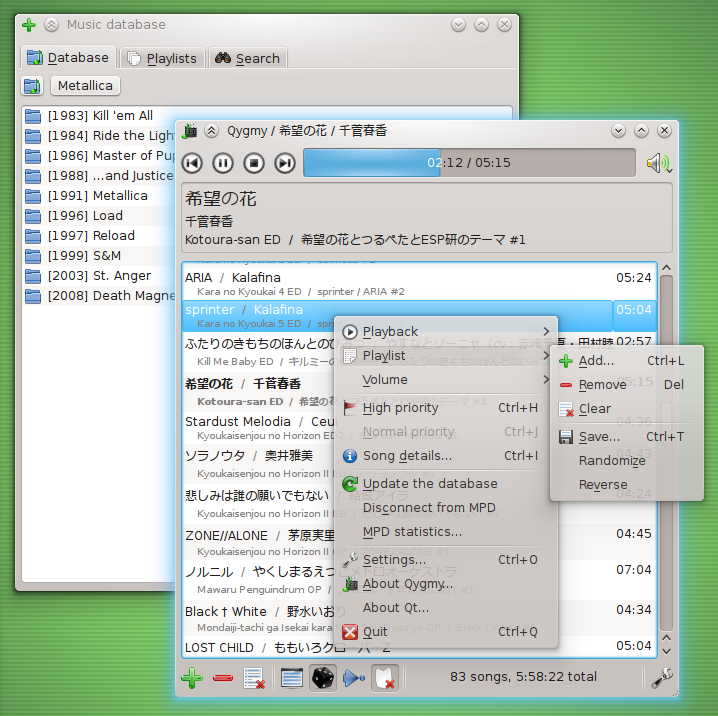Click playlist scrollbar down arrow at bottom

667,651
